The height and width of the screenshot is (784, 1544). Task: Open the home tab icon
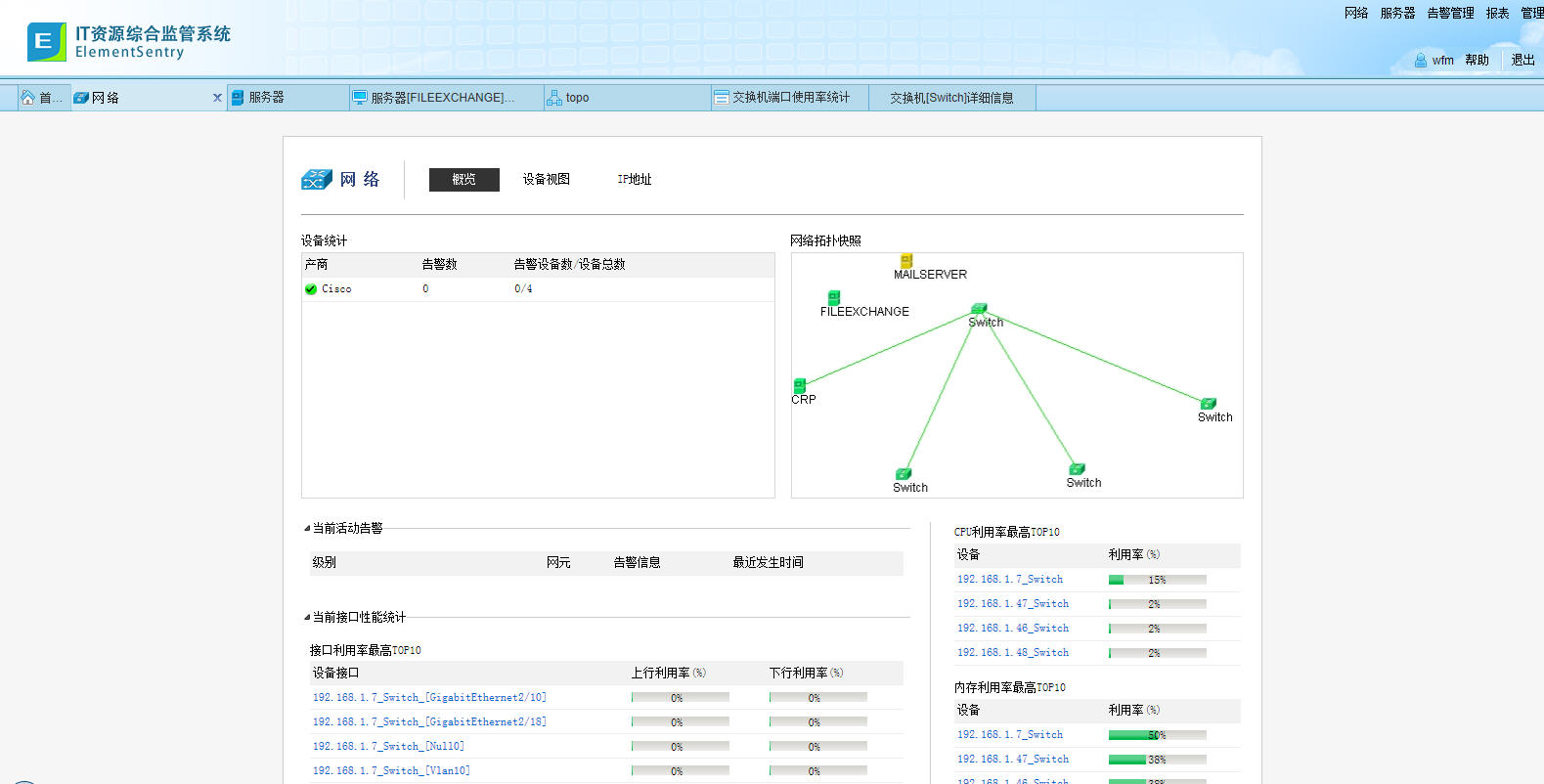[27, 98]
